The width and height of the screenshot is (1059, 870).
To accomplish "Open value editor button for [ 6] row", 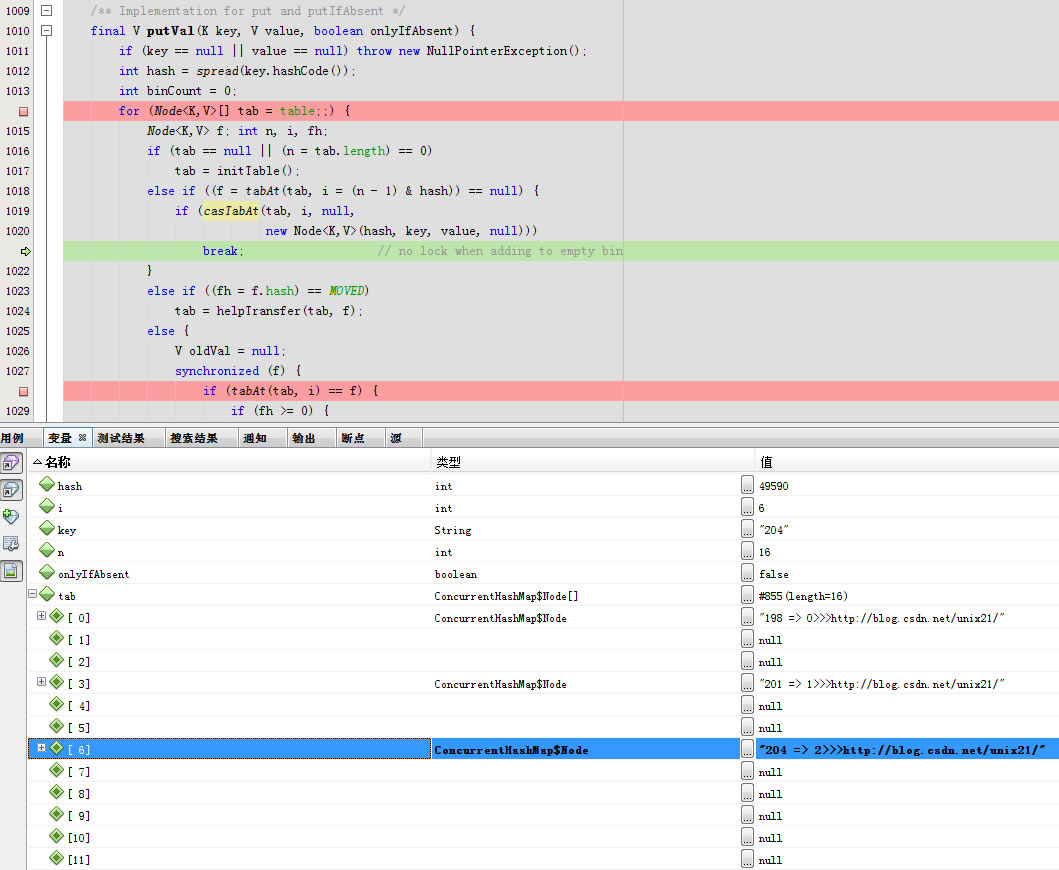I will (x=747, y=749).
